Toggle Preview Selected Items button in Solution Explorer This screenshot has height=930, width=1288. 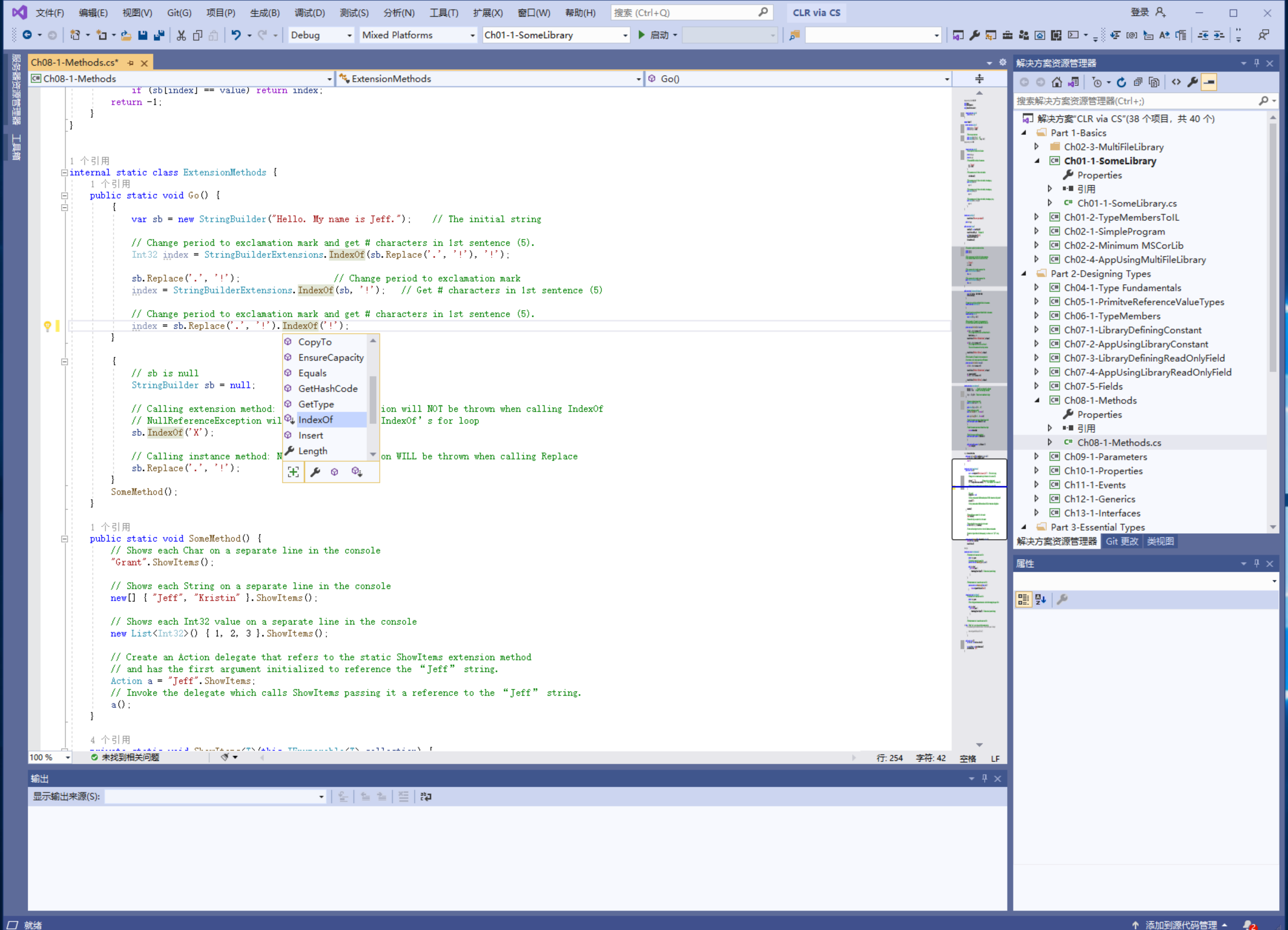point(1209,83)
